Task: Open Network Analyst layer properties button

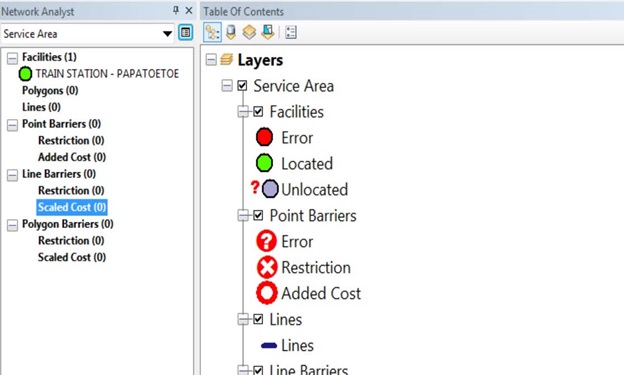Action: pos(185,33)
